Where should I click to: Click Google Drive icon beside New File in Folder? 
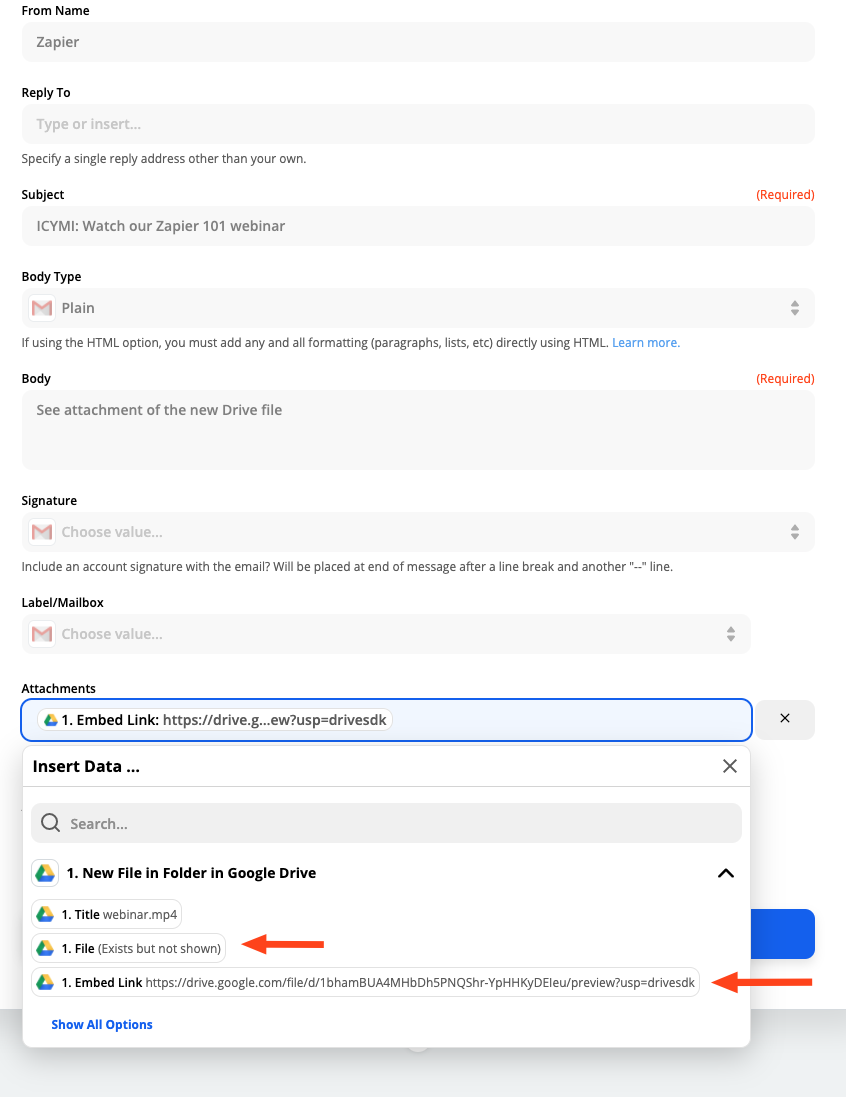point(45,873)
